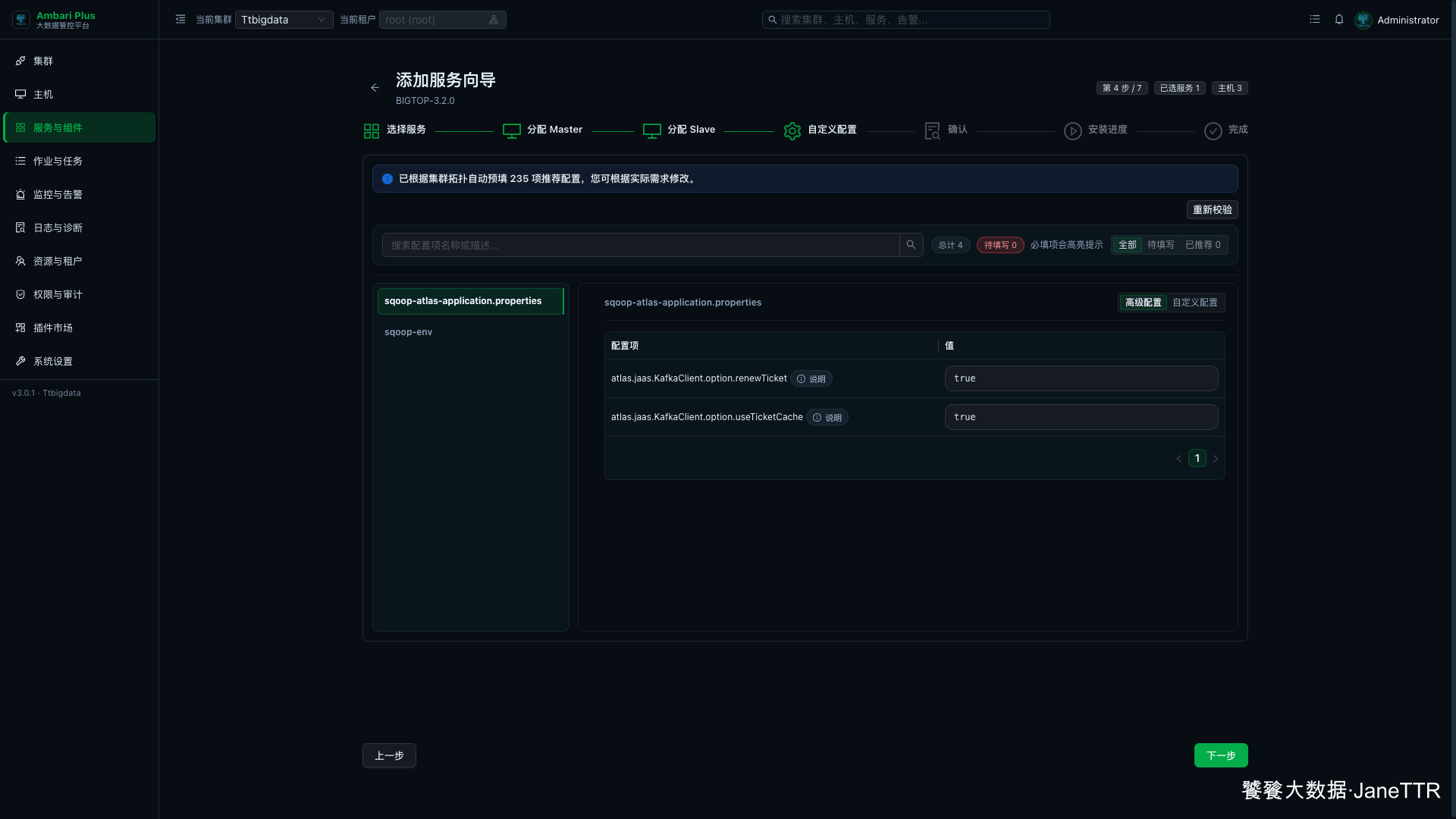Click page number 1
Image resolution: width=1456 pixels, height=819 pixels.
pos(1197,458)
